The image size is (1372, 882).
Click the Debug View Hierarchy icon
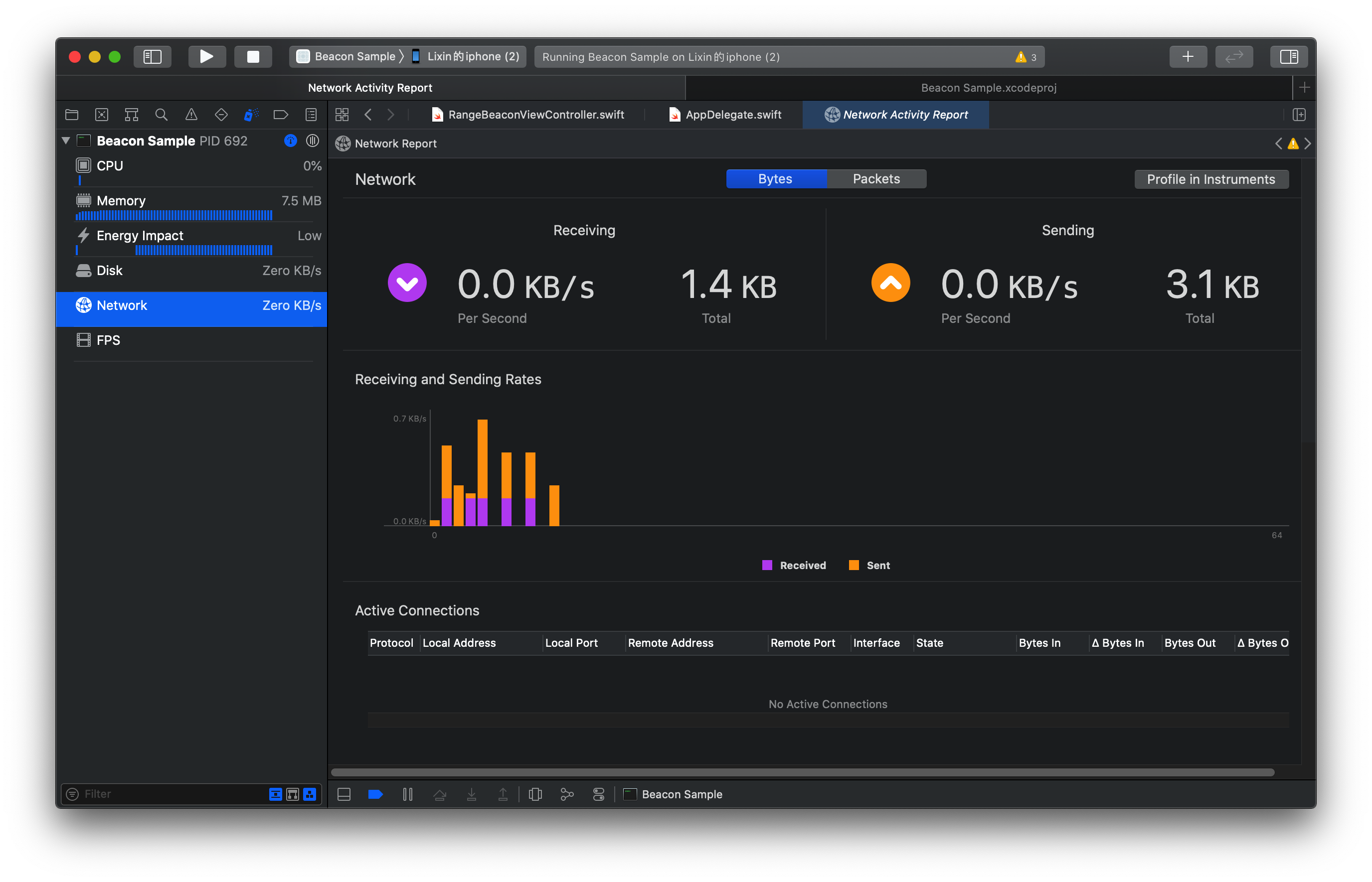[535, 794]
